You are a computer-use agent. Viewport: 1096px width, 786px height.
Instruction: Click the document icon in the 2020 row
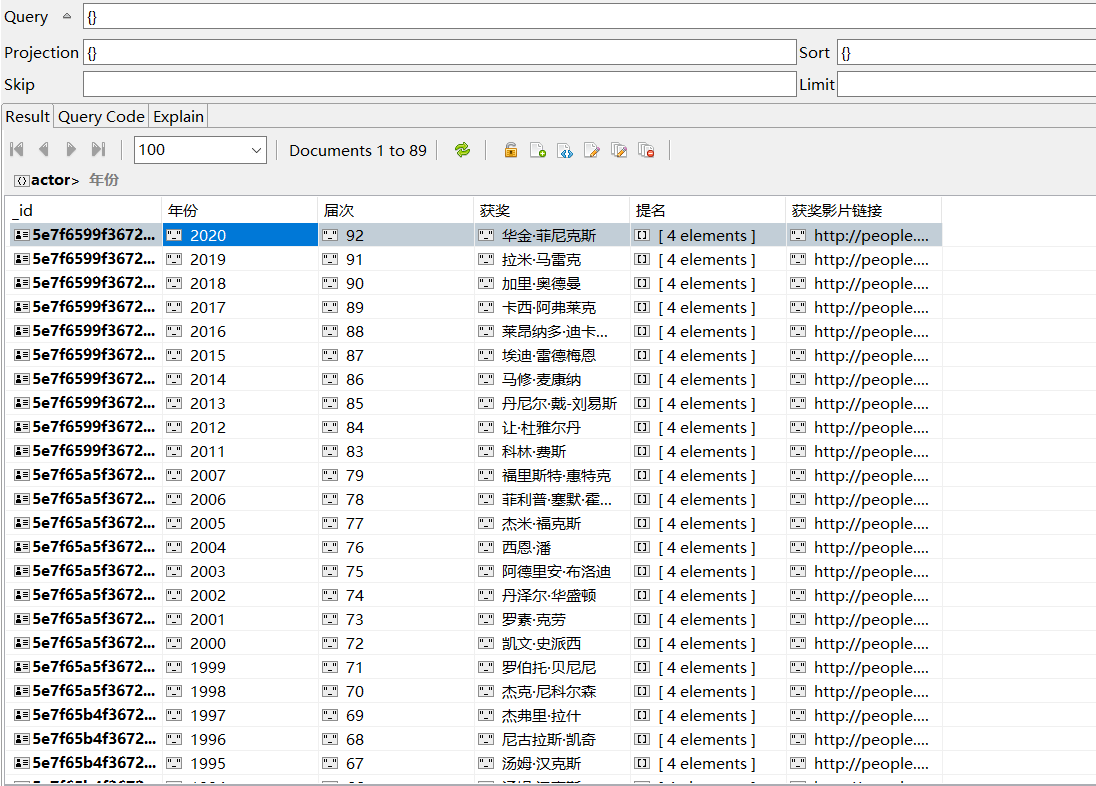click(x=22, y=235)
